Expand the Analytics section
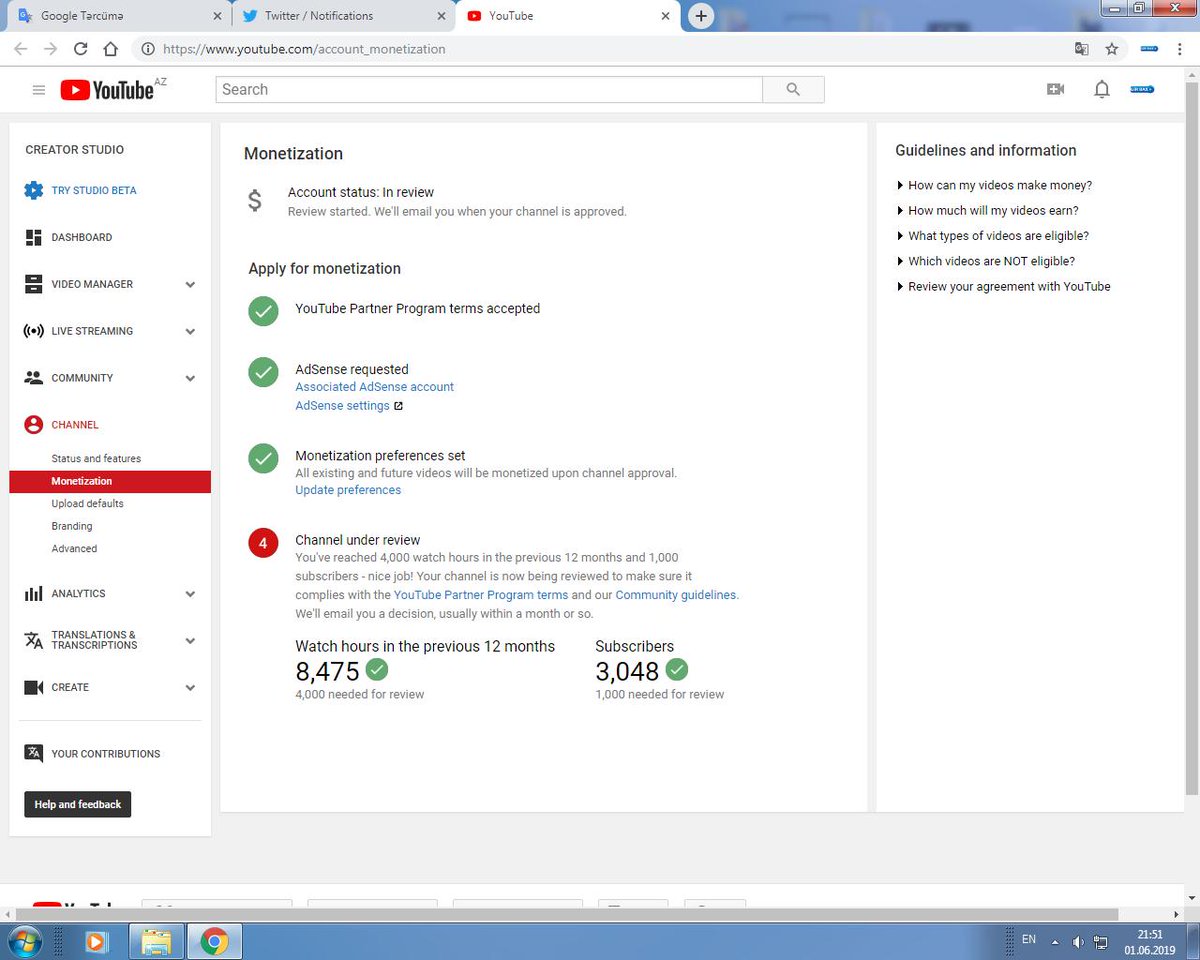This screenshot has height=960, width=1200. coord(190,594)
